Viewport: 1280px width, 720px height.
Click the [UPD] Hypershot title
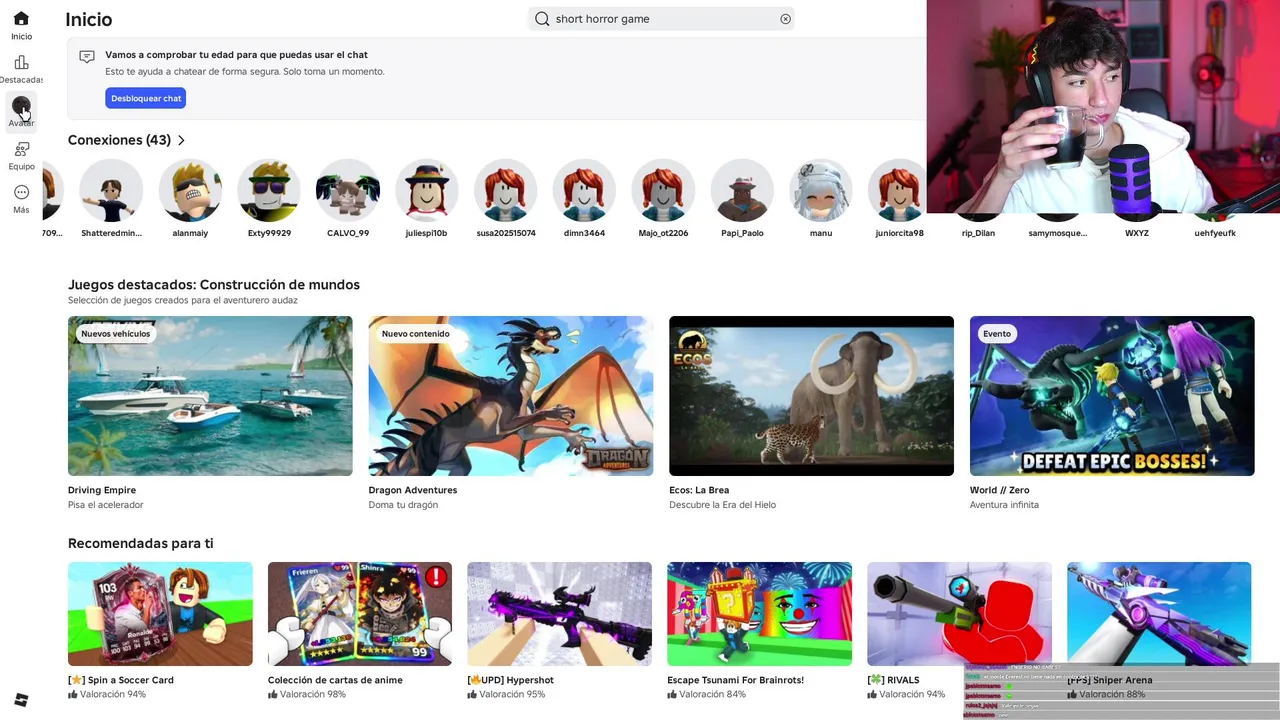(510, 680)
